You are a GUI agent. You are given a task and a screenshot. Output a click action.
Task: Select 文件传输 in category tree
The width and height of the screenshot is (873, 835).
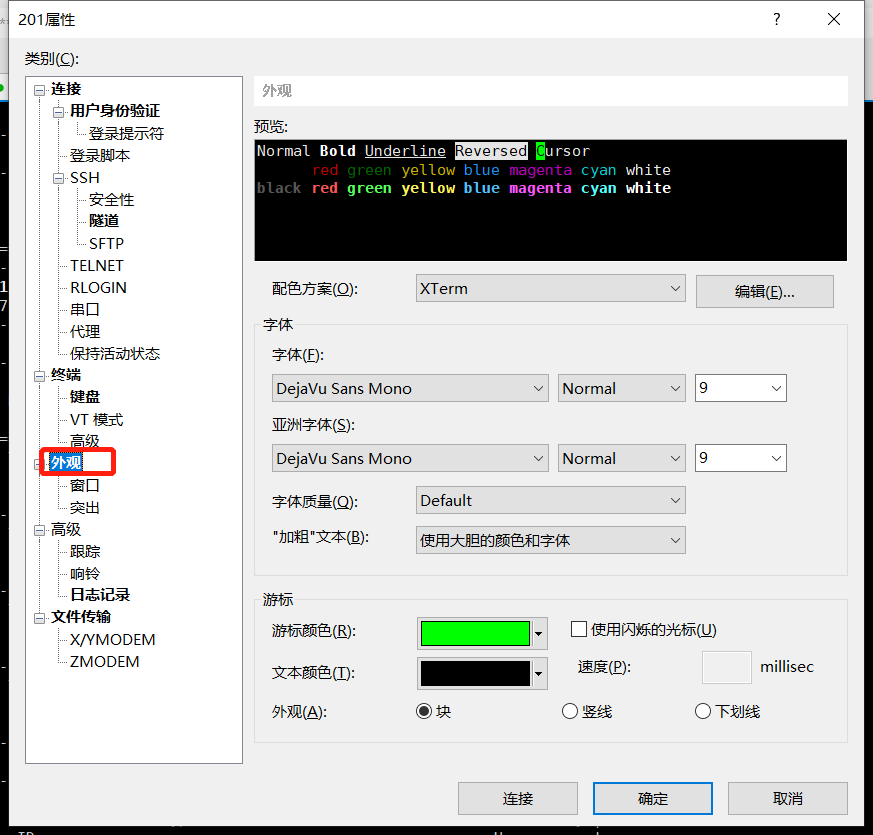click(x=81, y=617)
